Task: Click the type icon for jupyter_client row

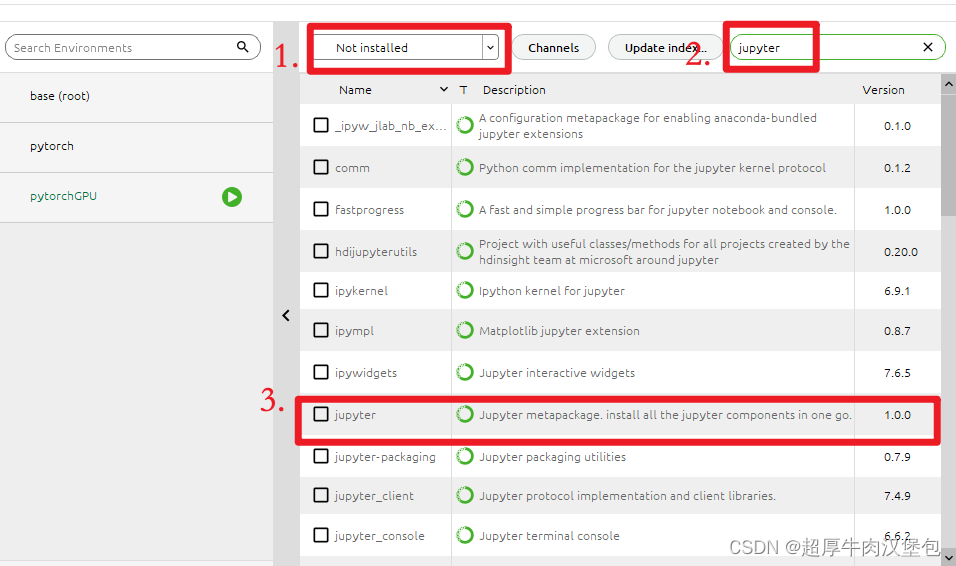Action: pos(465,495)
